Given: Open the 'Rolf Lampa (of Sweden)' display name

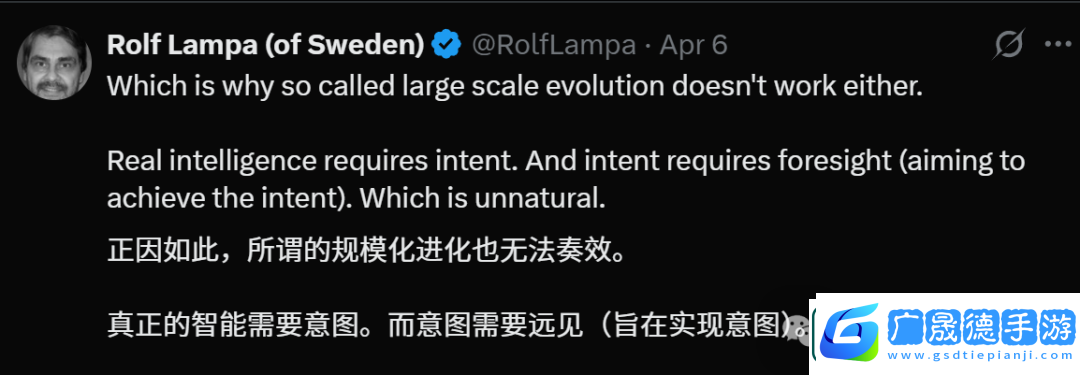Looking at the screenshot, I should 265,45.
